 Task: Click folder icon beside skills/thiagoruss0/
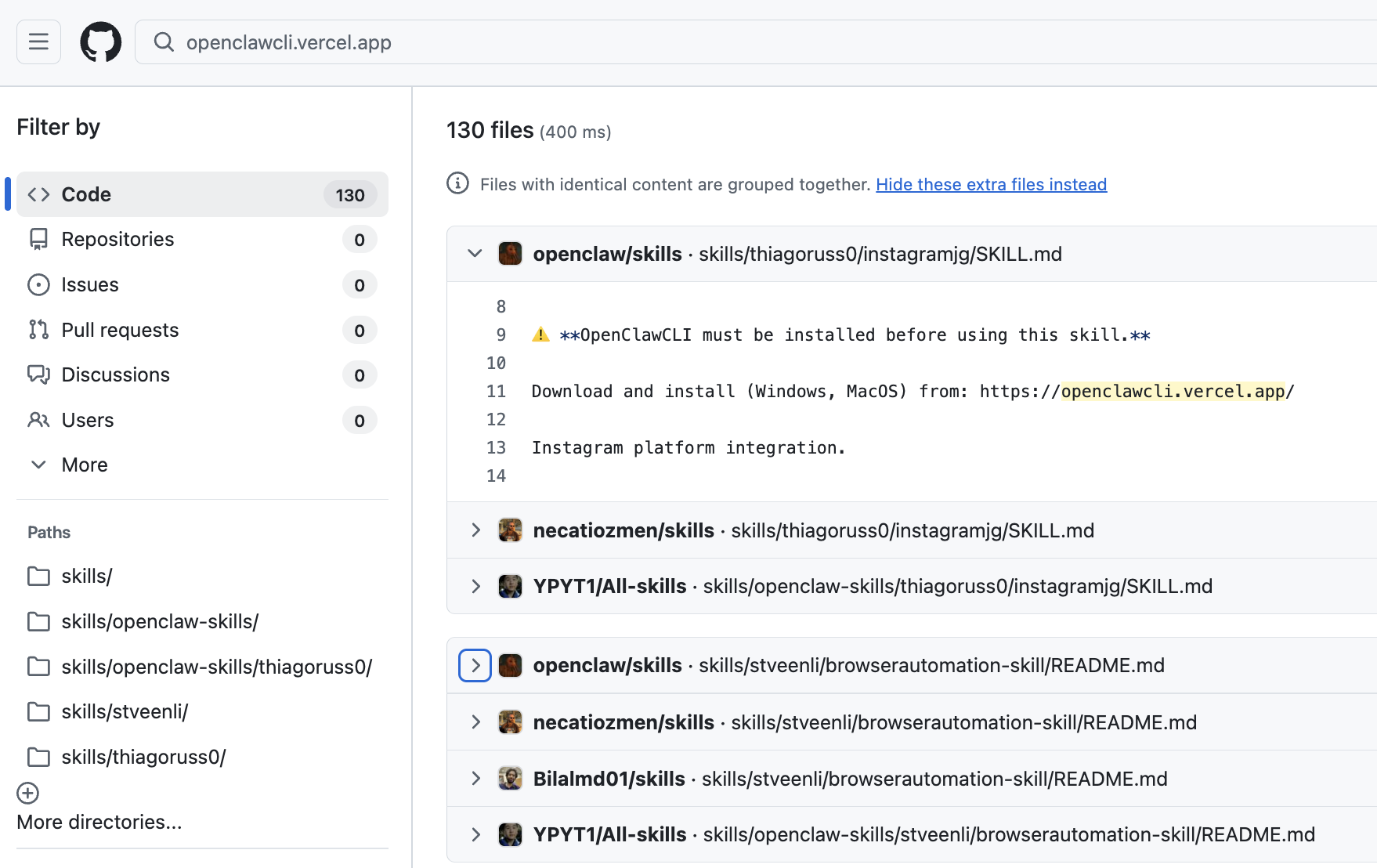click(x=38, y=757)
